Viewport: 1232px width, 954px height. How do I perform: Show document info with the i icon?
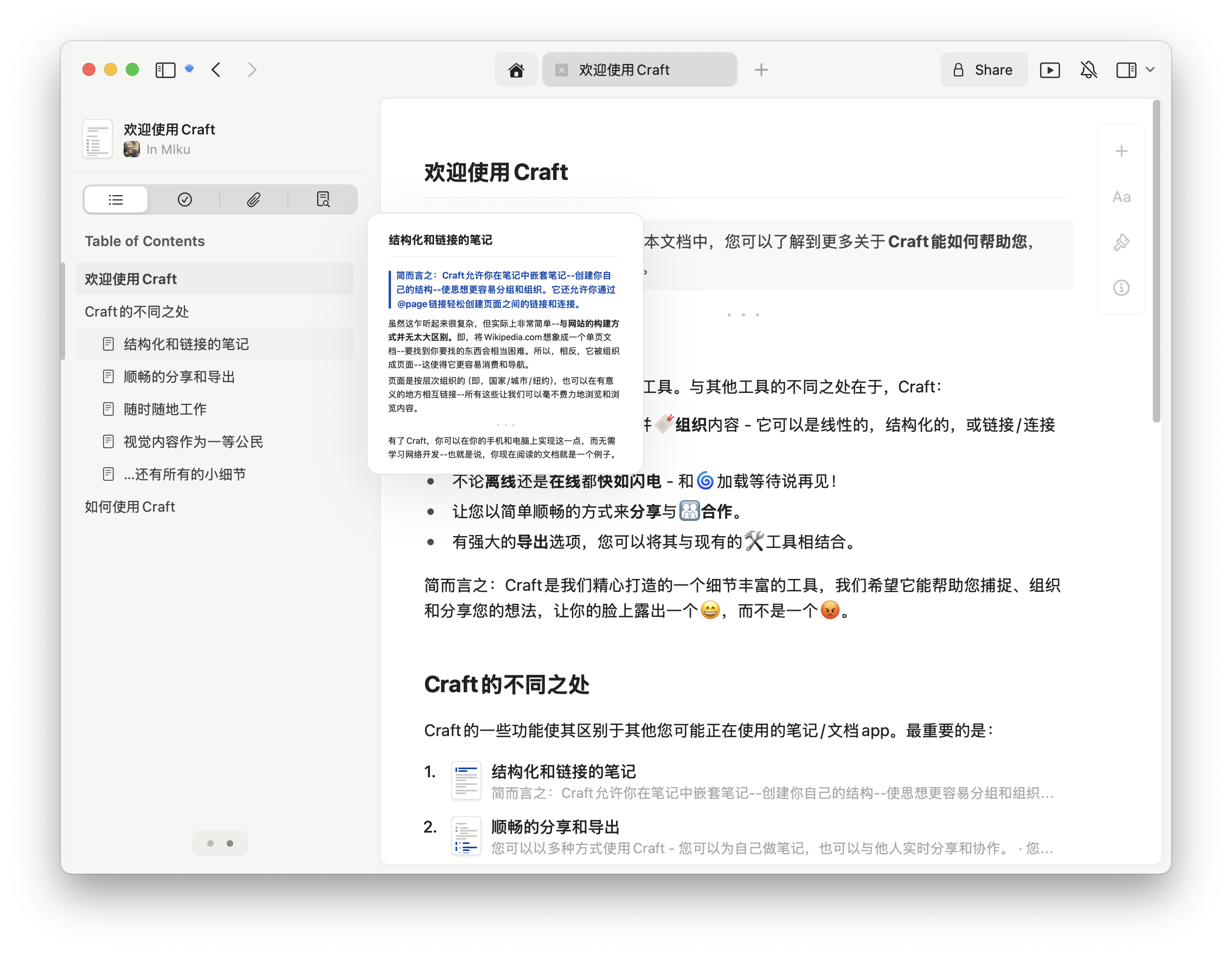tap(1121, 288)
